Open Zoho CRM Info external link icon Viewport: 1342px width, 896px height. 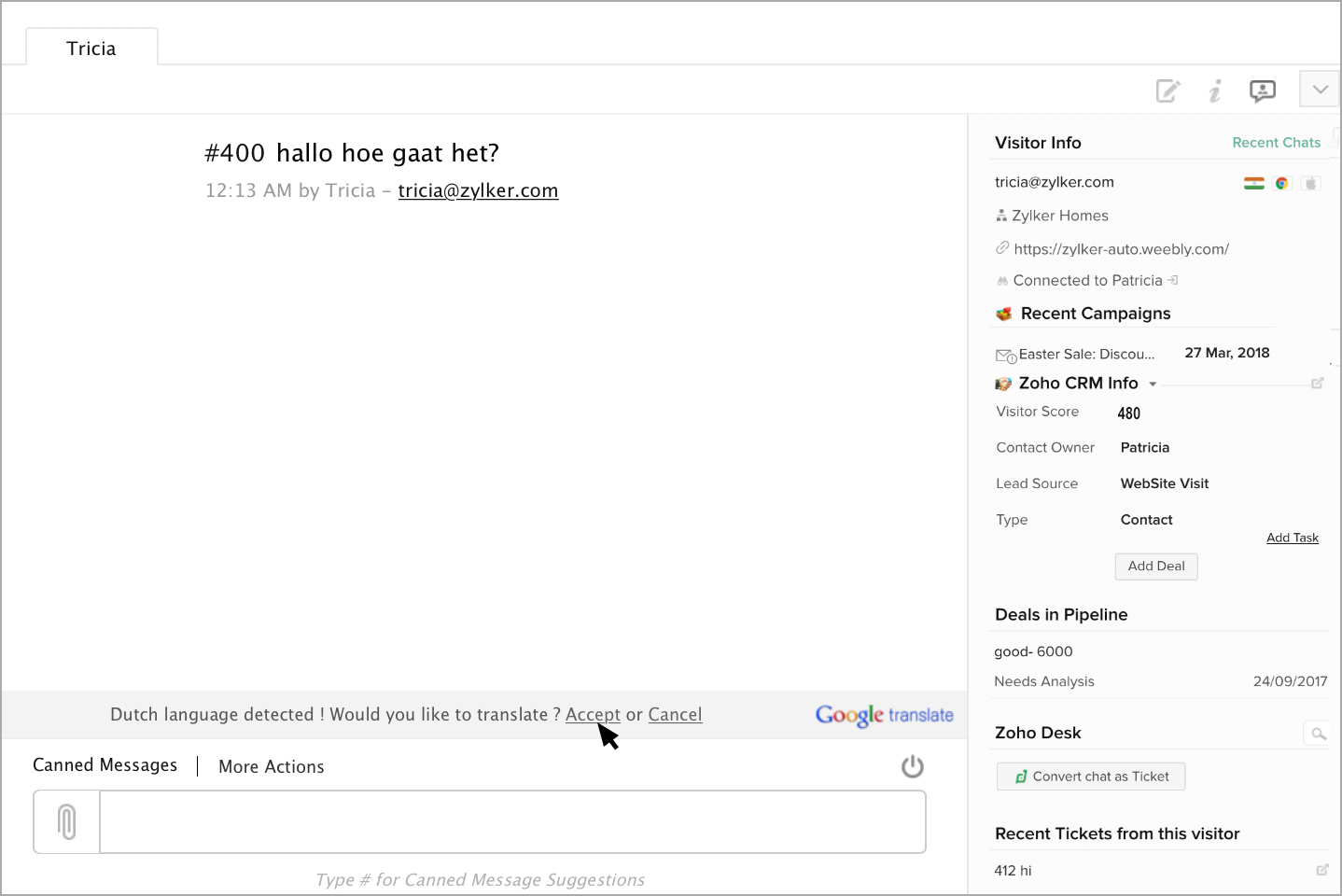point(1318,383)
